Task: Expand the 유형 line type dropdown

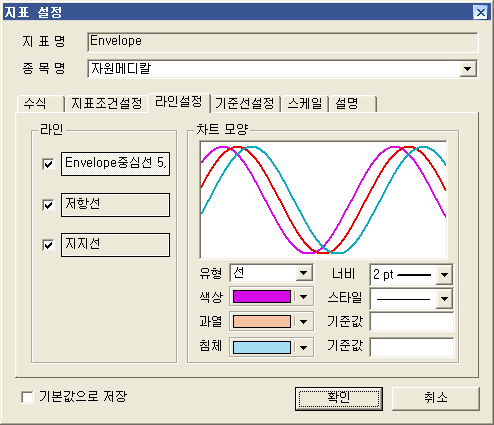Action: [303, 273]
